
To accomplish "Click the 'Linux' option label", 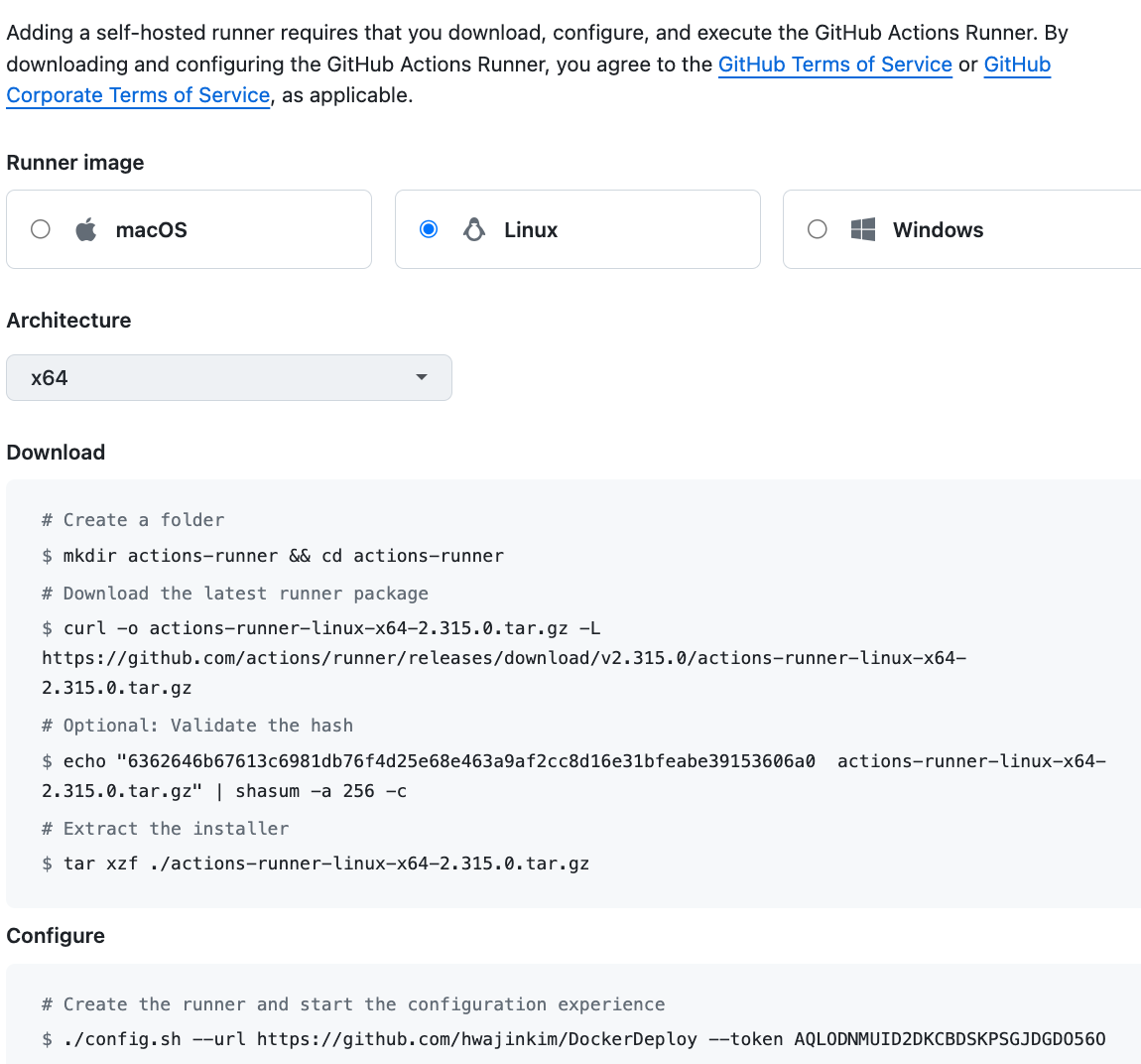I will pyautogui.click(x=531, y=230).
